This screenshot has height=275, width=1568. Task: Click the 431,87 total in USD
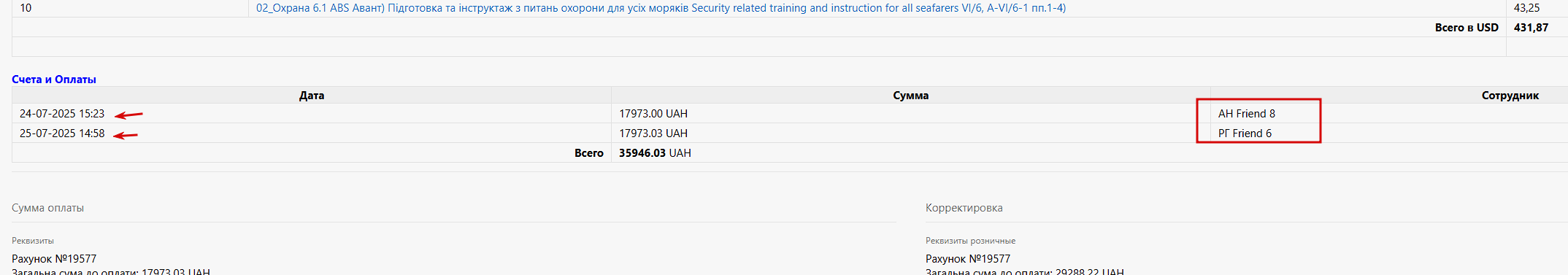(x=1531, y=28)
